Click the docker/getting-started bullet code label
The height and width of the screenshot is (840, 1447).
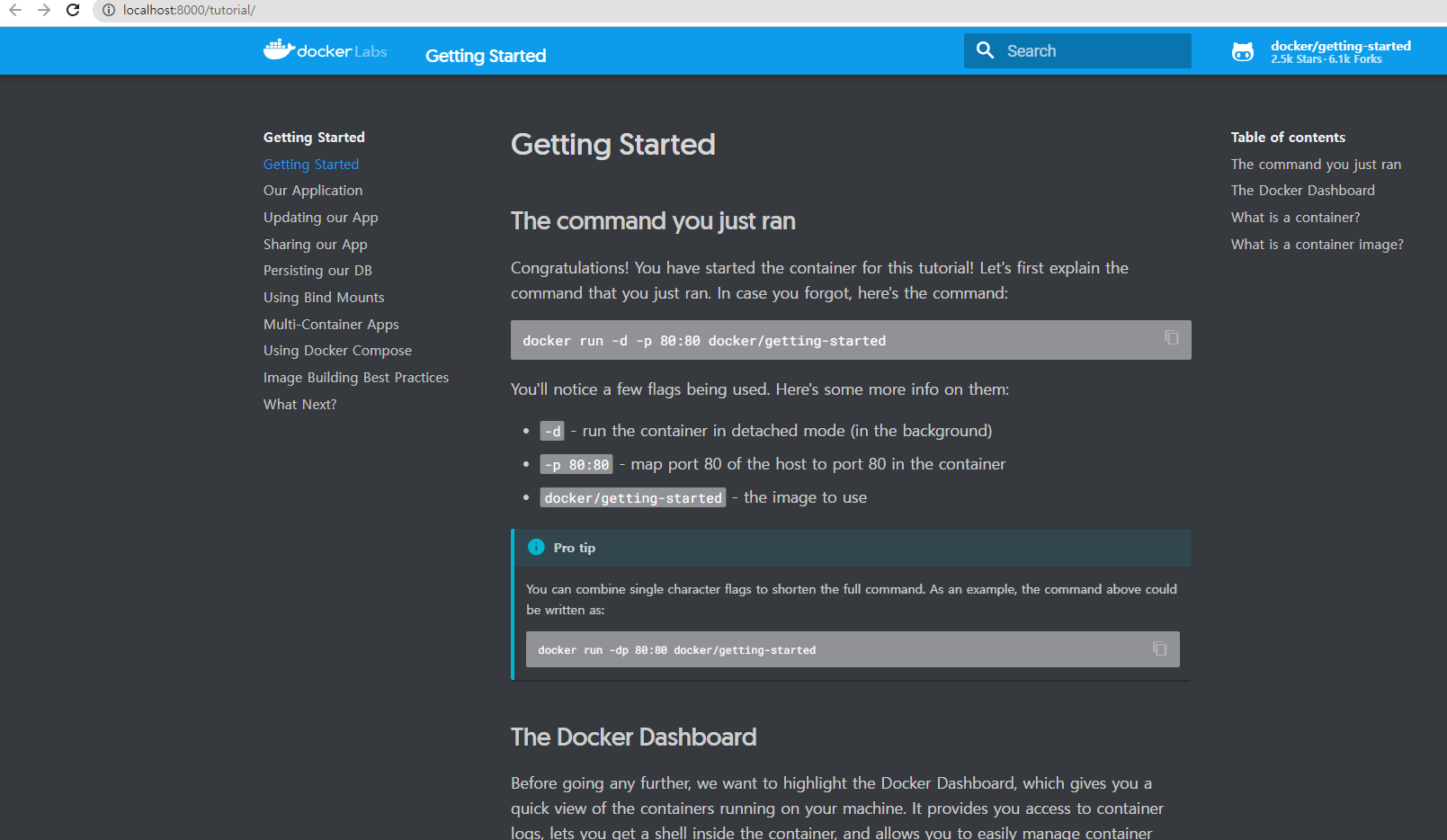[633, 497]
